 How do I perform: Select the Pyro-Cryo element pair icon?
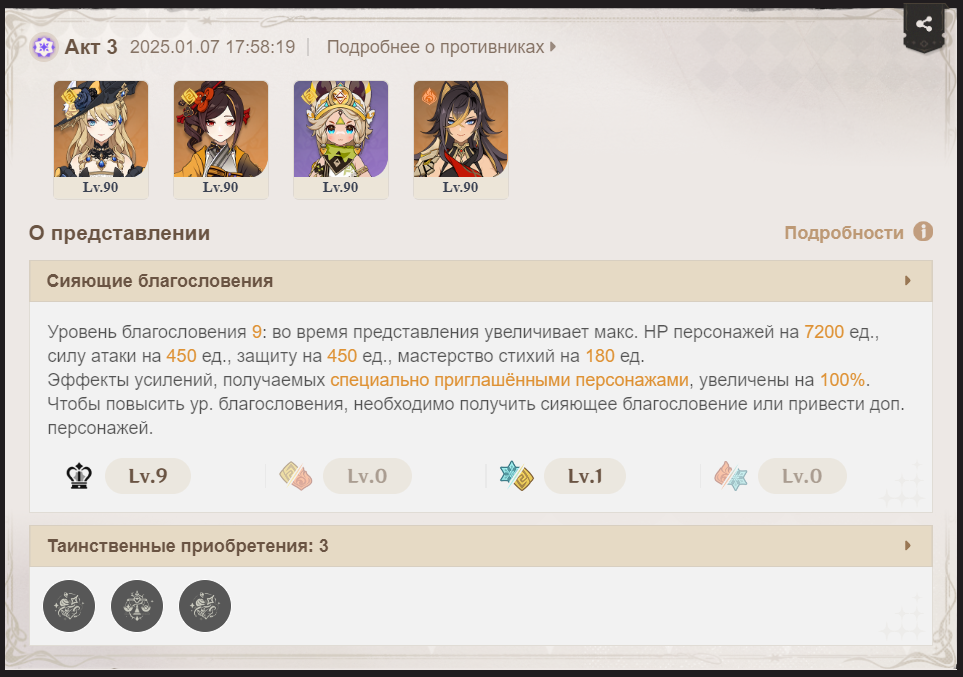pos(731,476)
